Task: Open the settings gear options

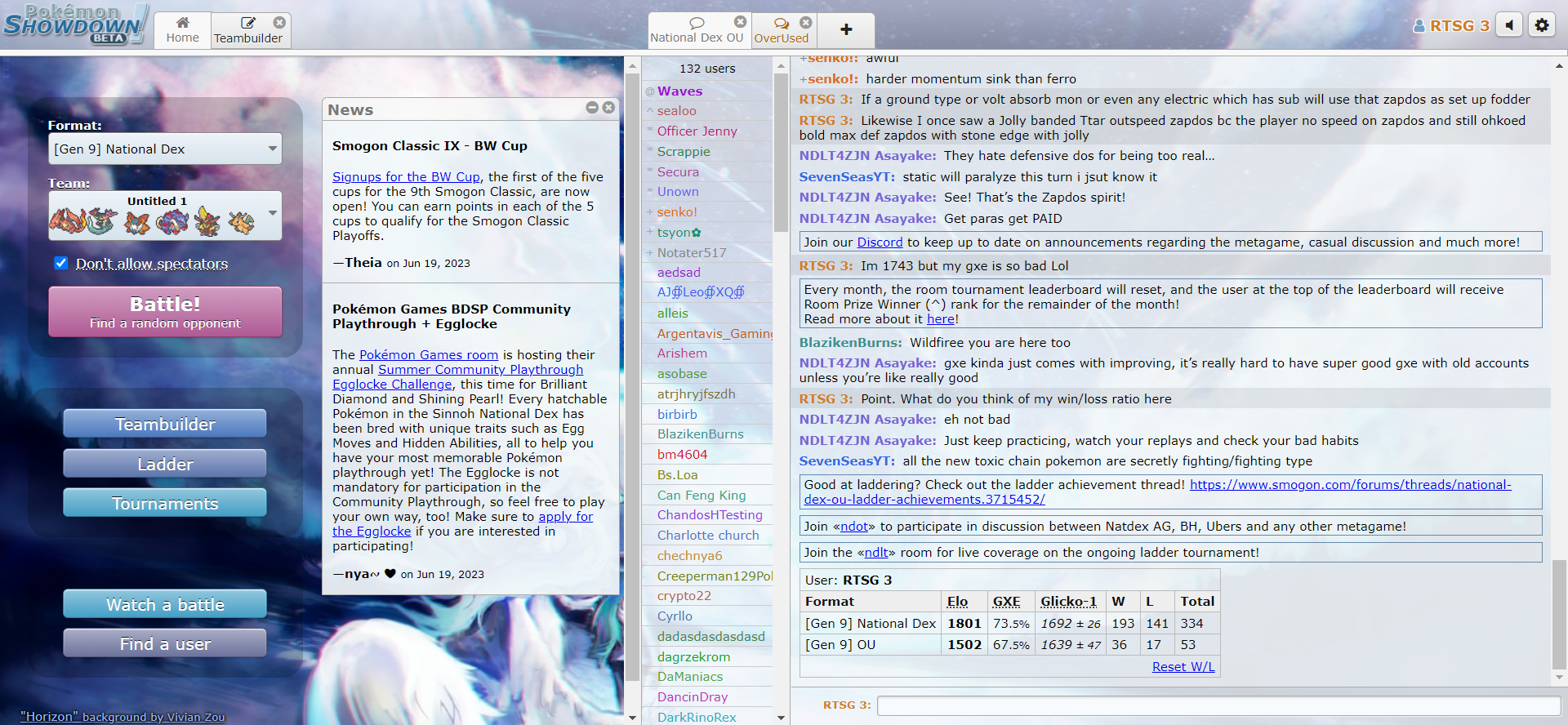Action: [x=1541, y=25]
